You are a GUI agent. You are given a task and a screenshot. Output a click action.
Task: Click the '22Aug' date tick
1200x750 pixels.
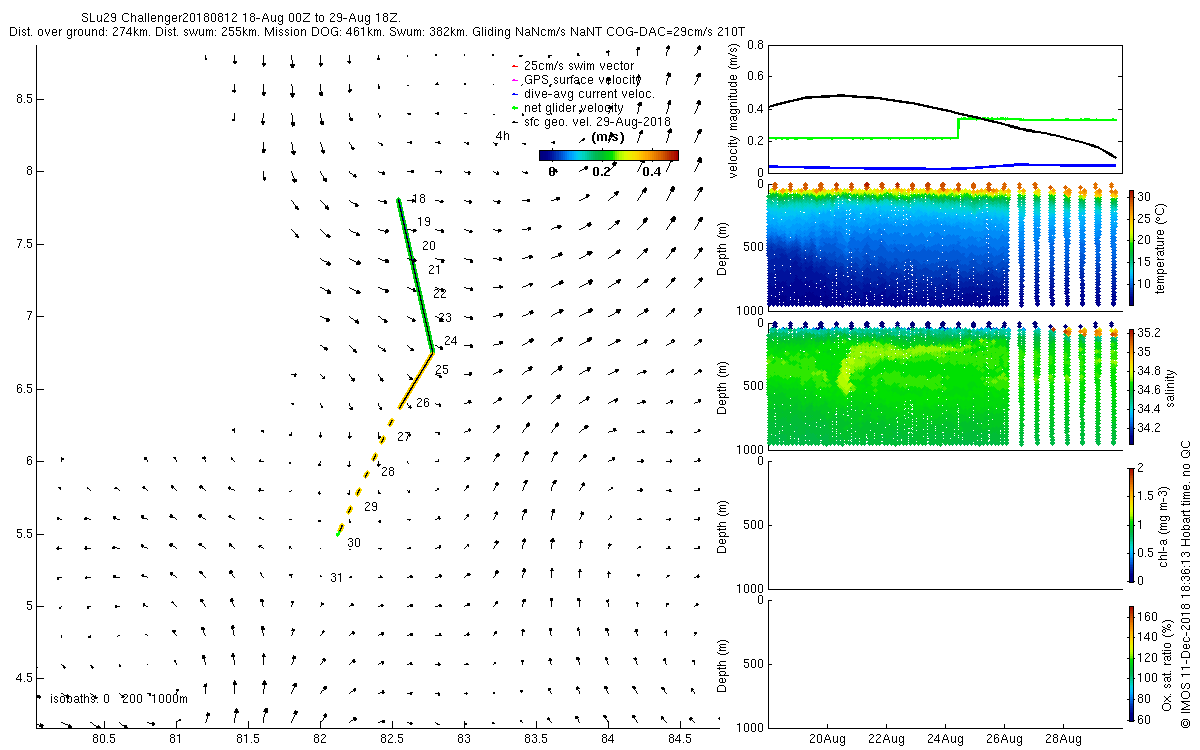(x=887, y=740)
